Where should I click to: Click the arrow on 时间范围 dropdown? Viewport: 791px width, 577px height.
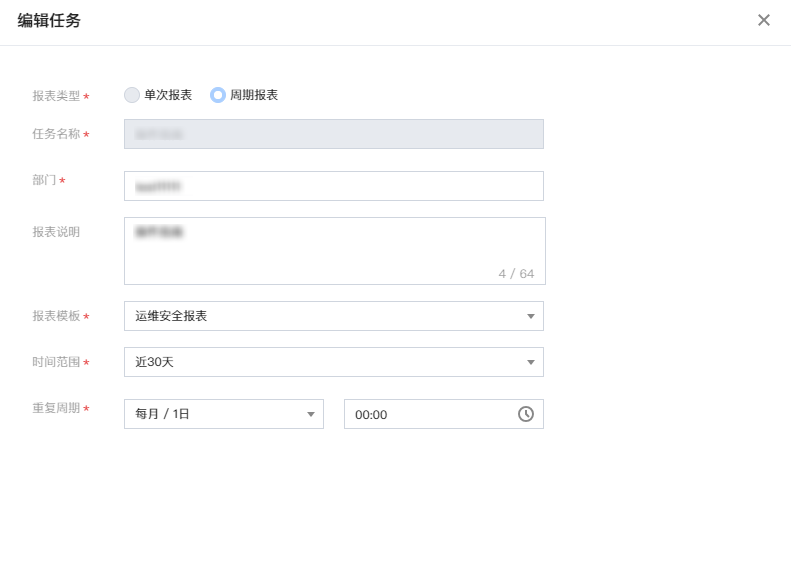point(531,362)
